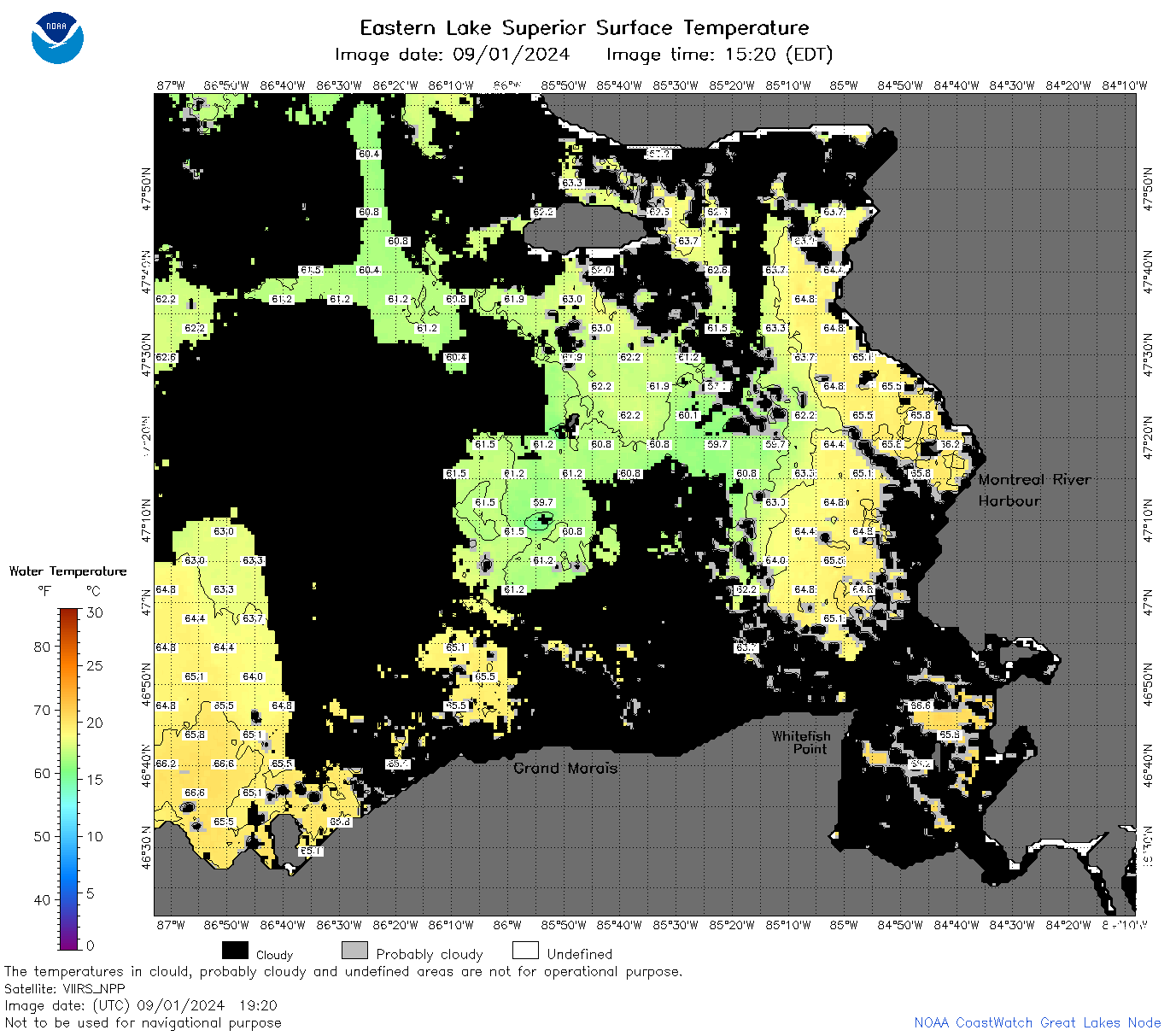Click the 'Image date: 09/01/2024' header text
Screen dimensions: 1170x1036
pyautogui.click(x=452, y=55)
